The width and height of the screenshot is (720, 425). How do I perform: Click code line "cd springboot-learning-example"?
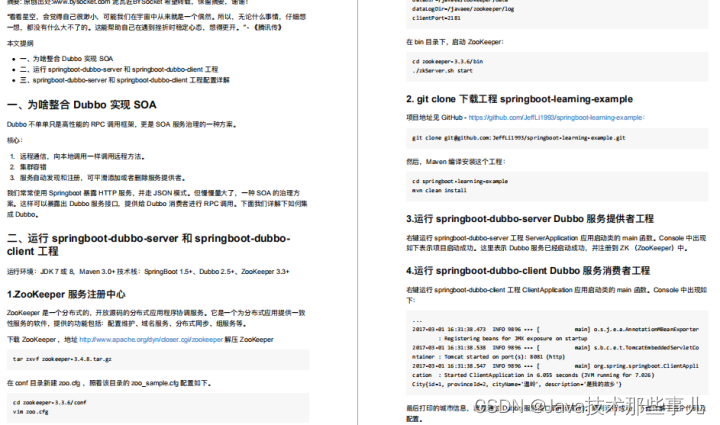460,181
